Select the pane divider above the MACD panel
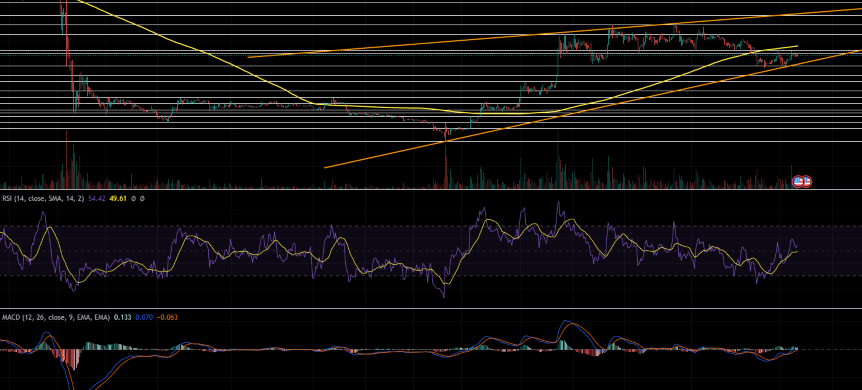 click(431, 309)
